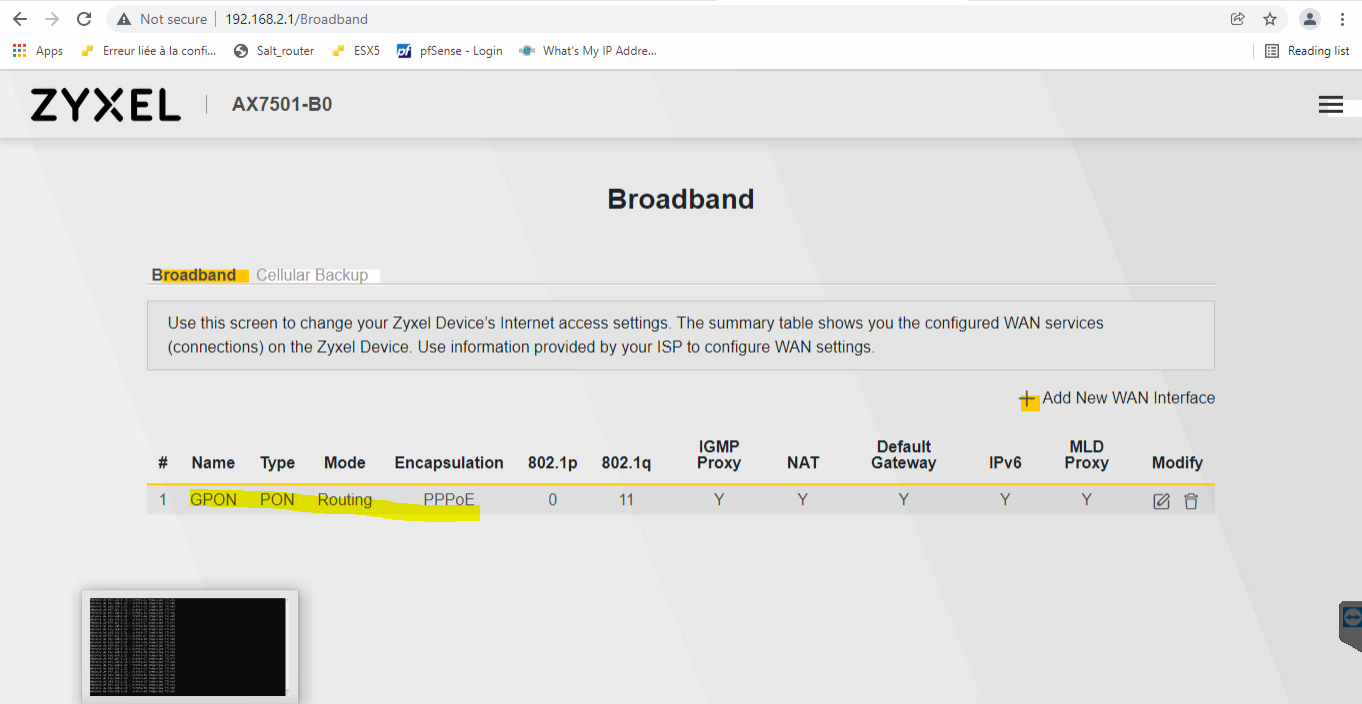Reload the current browser page

[x=84, y=19]
